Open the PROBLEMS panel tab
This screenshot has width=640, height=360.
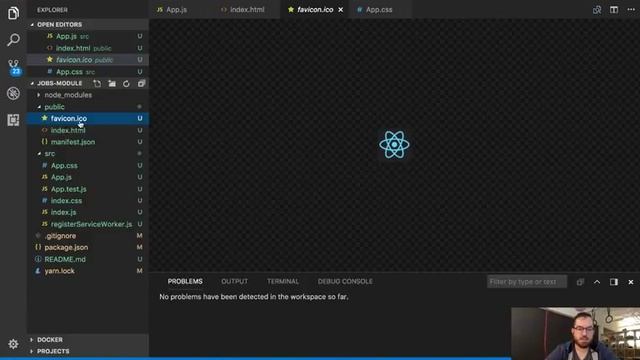point(185,282)
